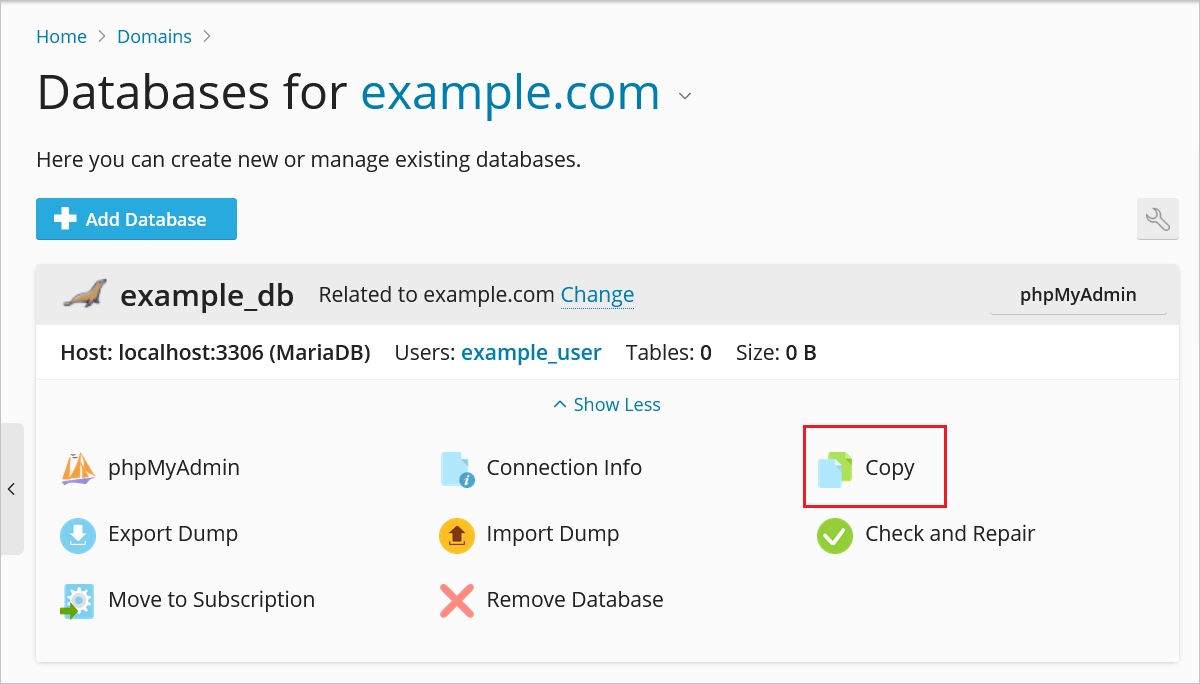Viewport: 1200px width, 684px height.
Task: Open the example_user database user link
Action: click(x=531, y=353)
